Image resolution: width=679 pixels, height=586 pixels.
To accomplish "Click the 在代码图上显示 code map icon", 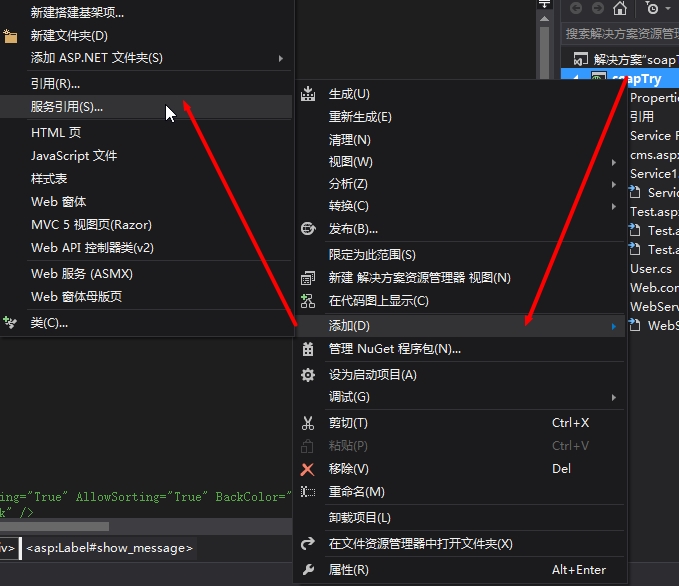I will coord(308,301).
